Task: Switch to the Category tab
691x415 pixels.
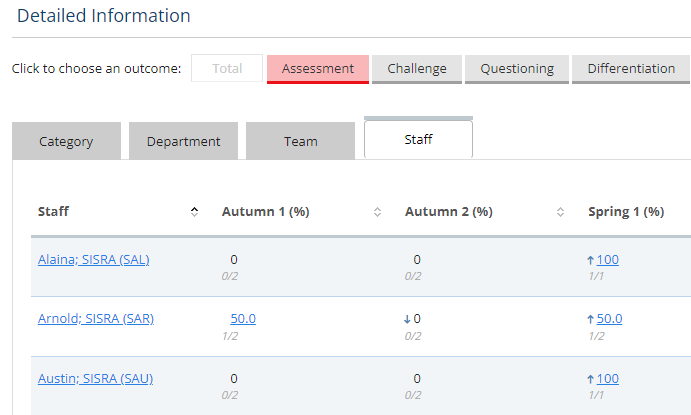Action: (66, 141)
